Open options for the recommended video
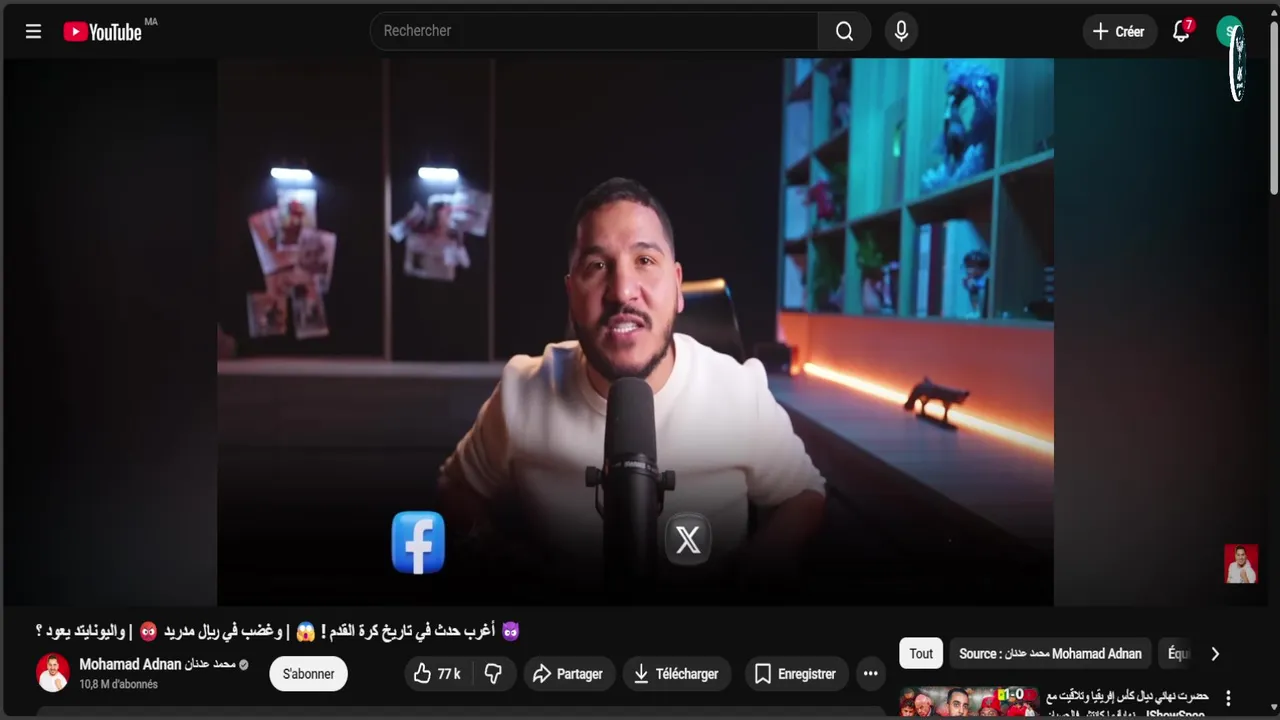 click(1228, 698)
